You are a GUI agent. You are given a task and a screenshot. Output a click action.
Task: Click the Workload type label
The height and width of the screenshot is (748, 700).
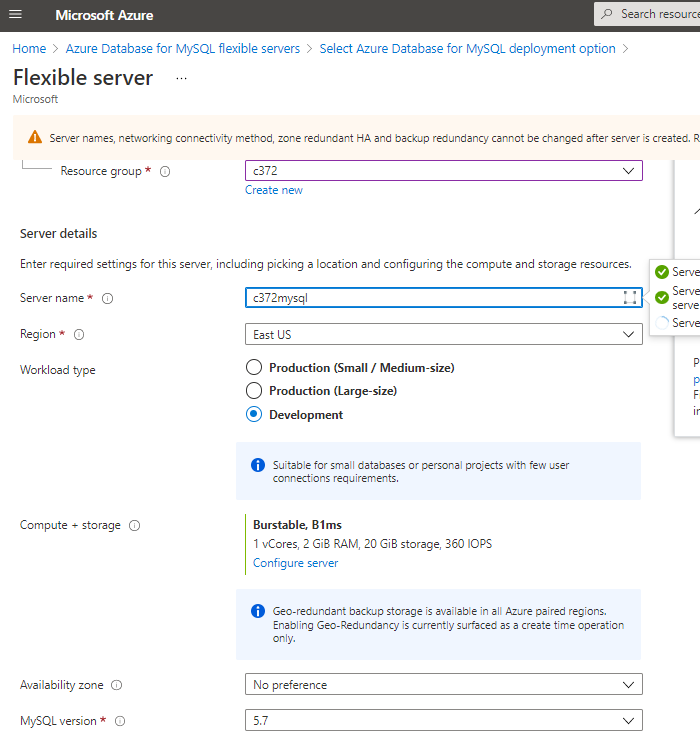(58, 370)
